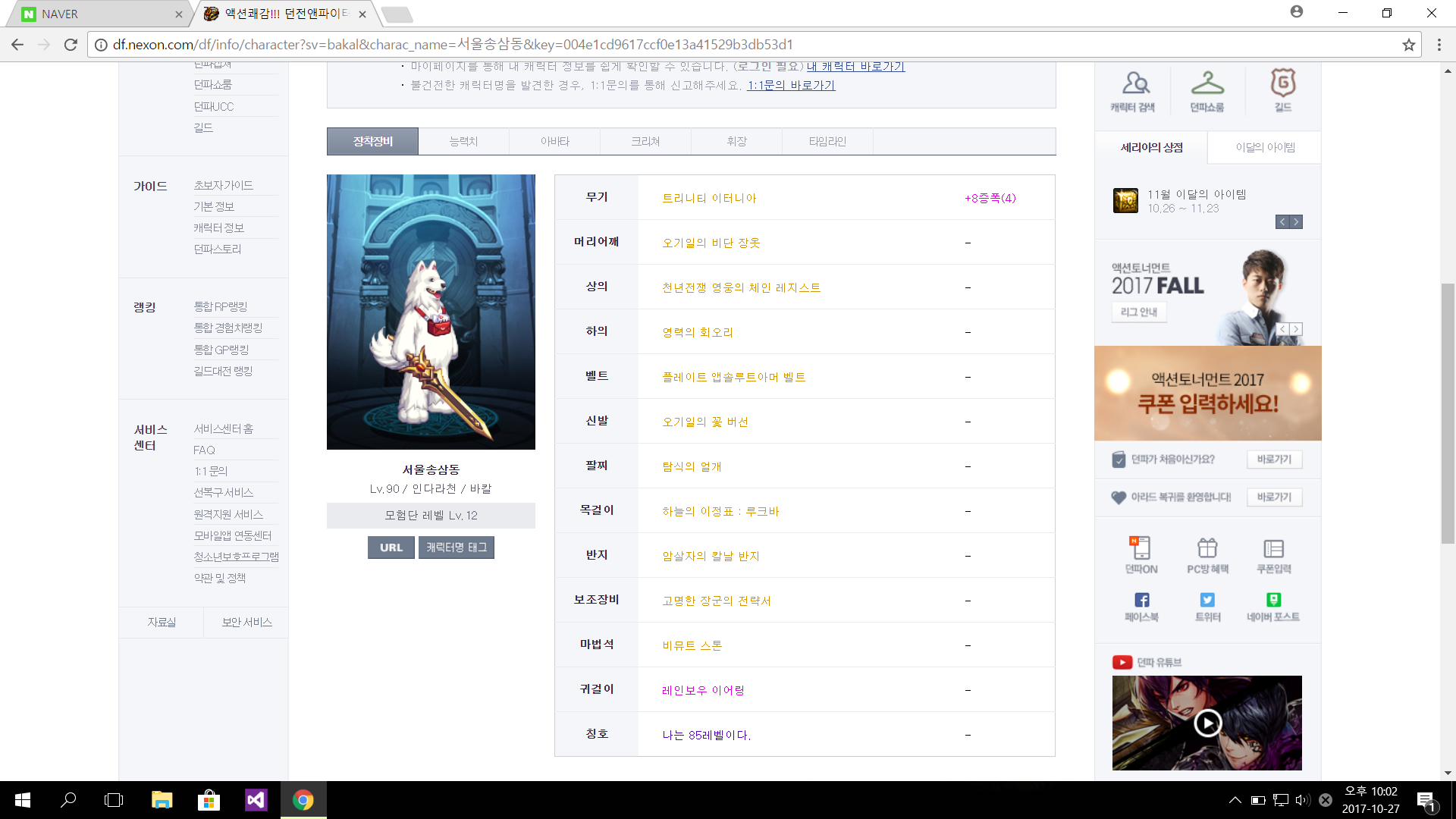Open Task View in taskbar
1456x819 pixels.
coord(114,800)
